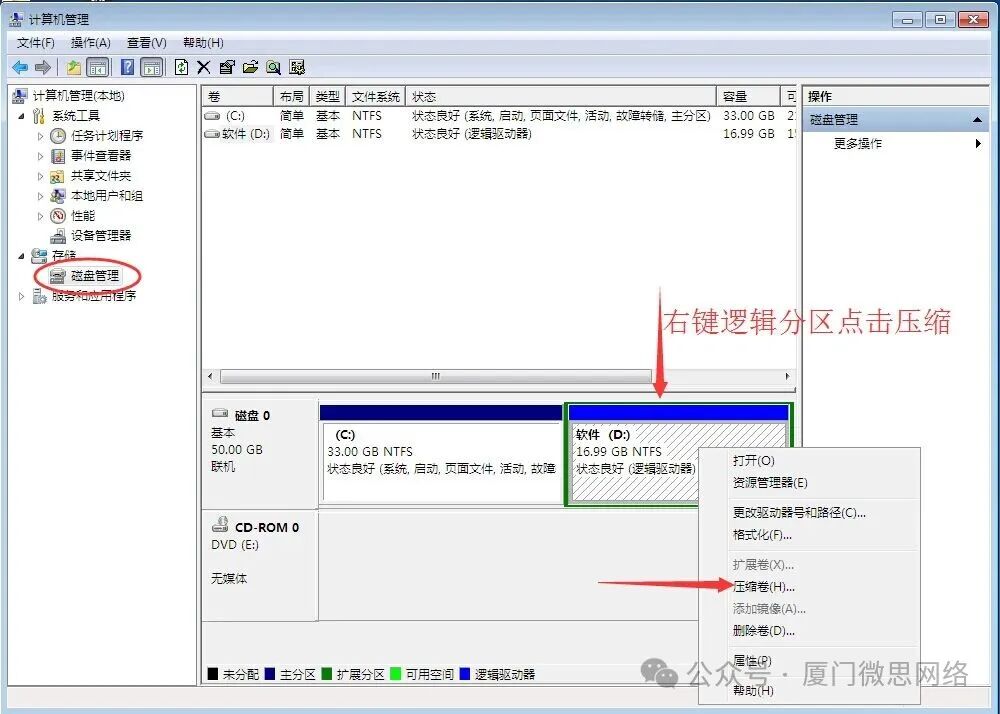
Task: Expand the 性能 node
Action: click(40, 216)
